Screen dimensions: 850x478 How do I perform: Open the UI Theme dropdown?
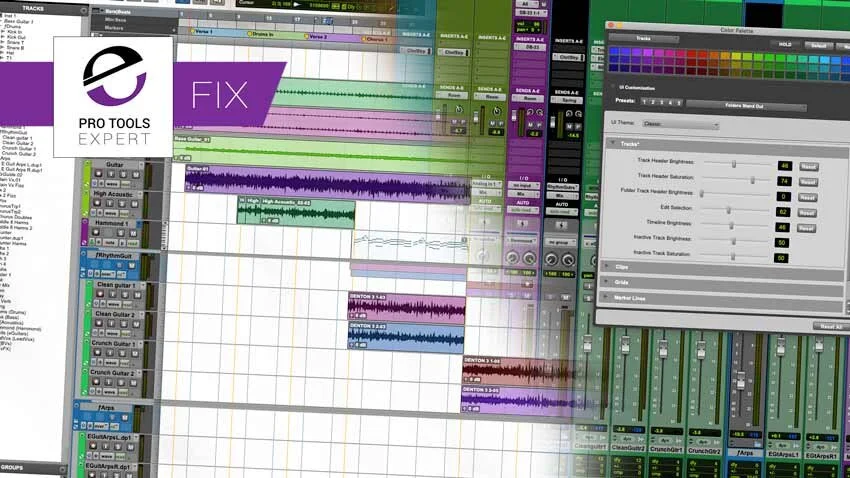680,124
